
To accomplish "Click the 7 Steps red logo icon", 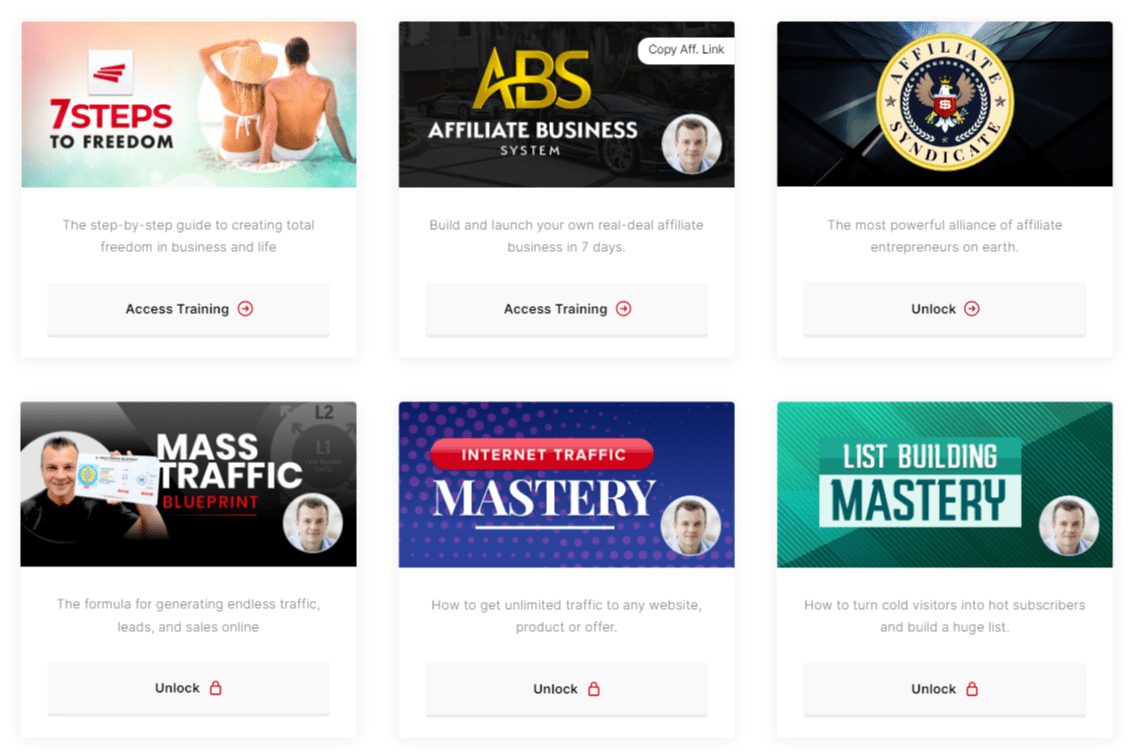I will click(111, 72).
